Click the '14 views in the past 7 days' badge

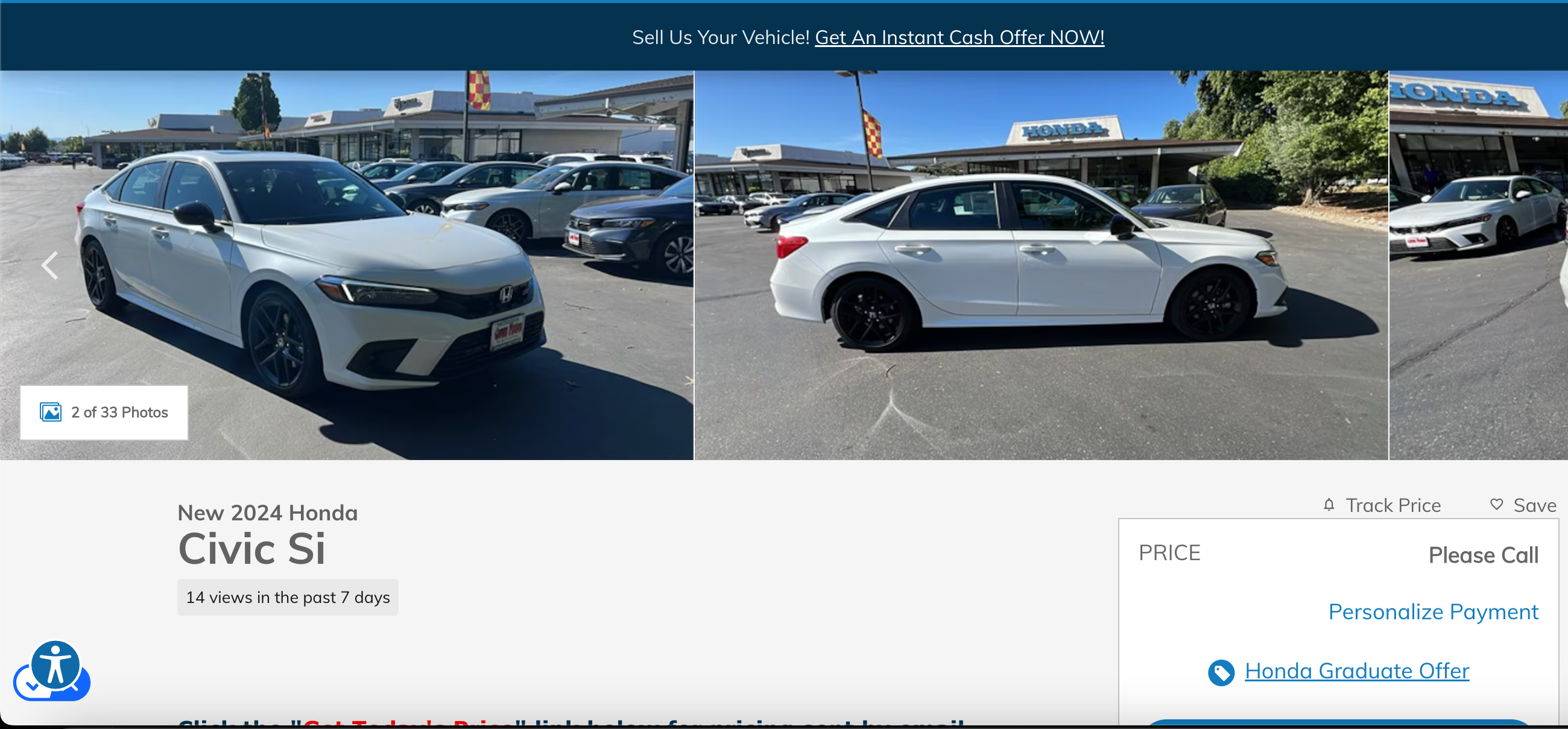[x=288, y=597]
